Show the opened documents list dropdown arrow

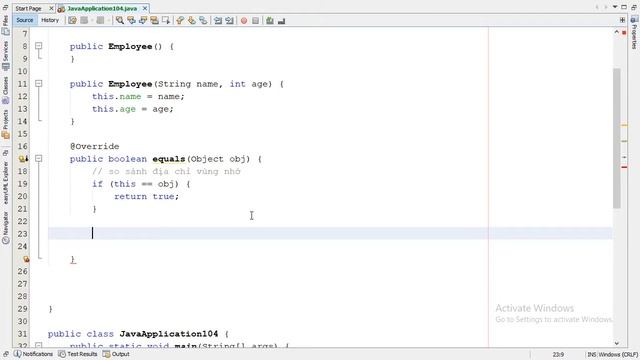615,7
